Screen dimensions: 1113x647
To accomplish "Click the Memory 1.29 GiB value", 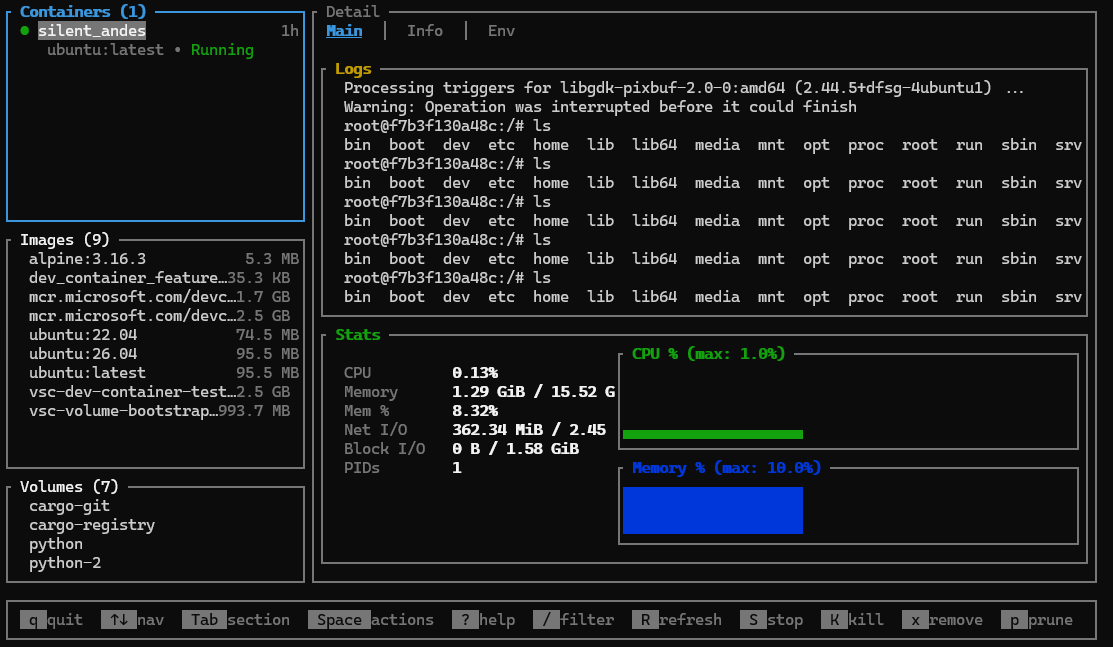I will pos(534,391).
